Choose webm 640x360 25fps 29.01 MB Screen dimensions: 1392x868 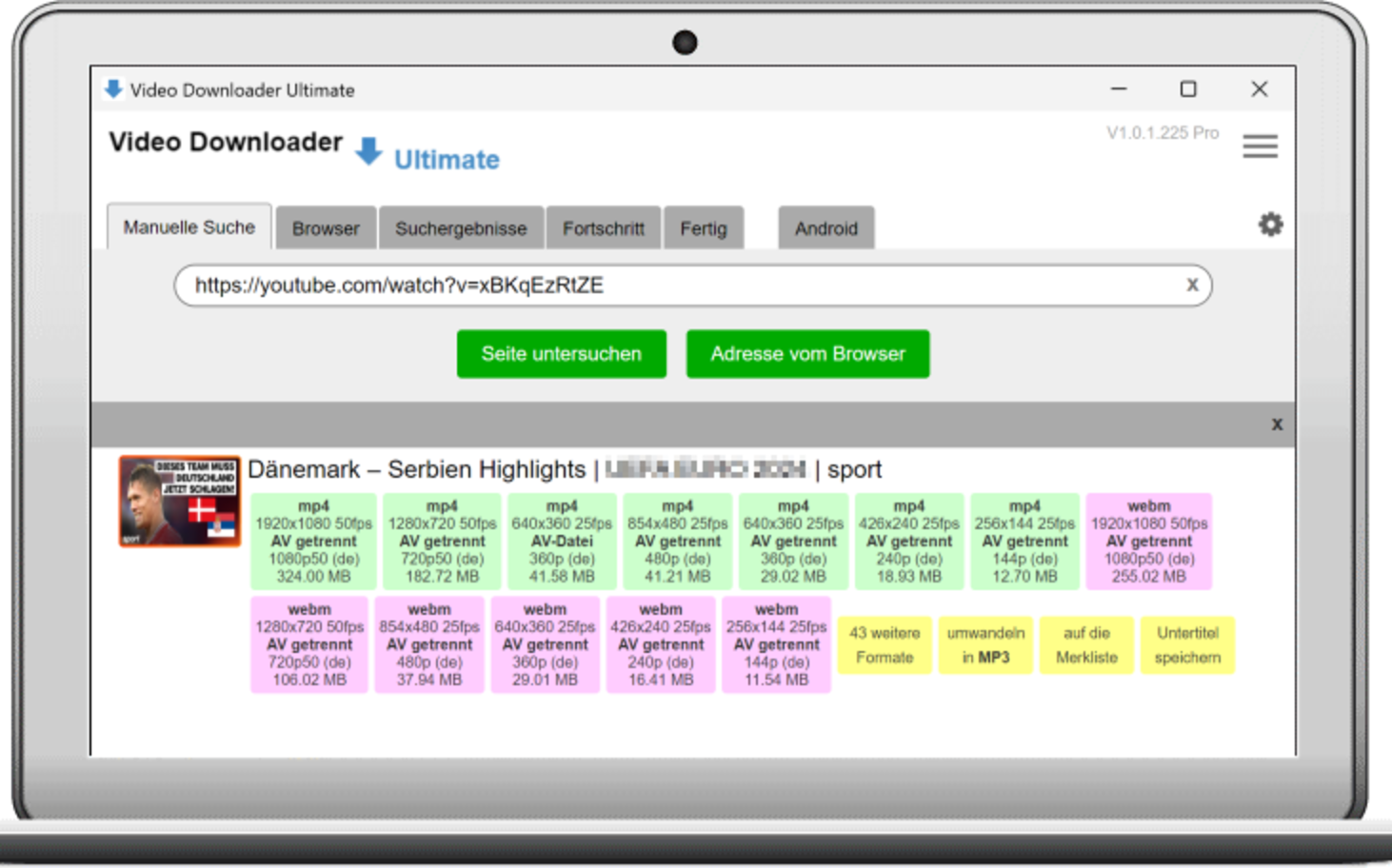pos(546,644)
